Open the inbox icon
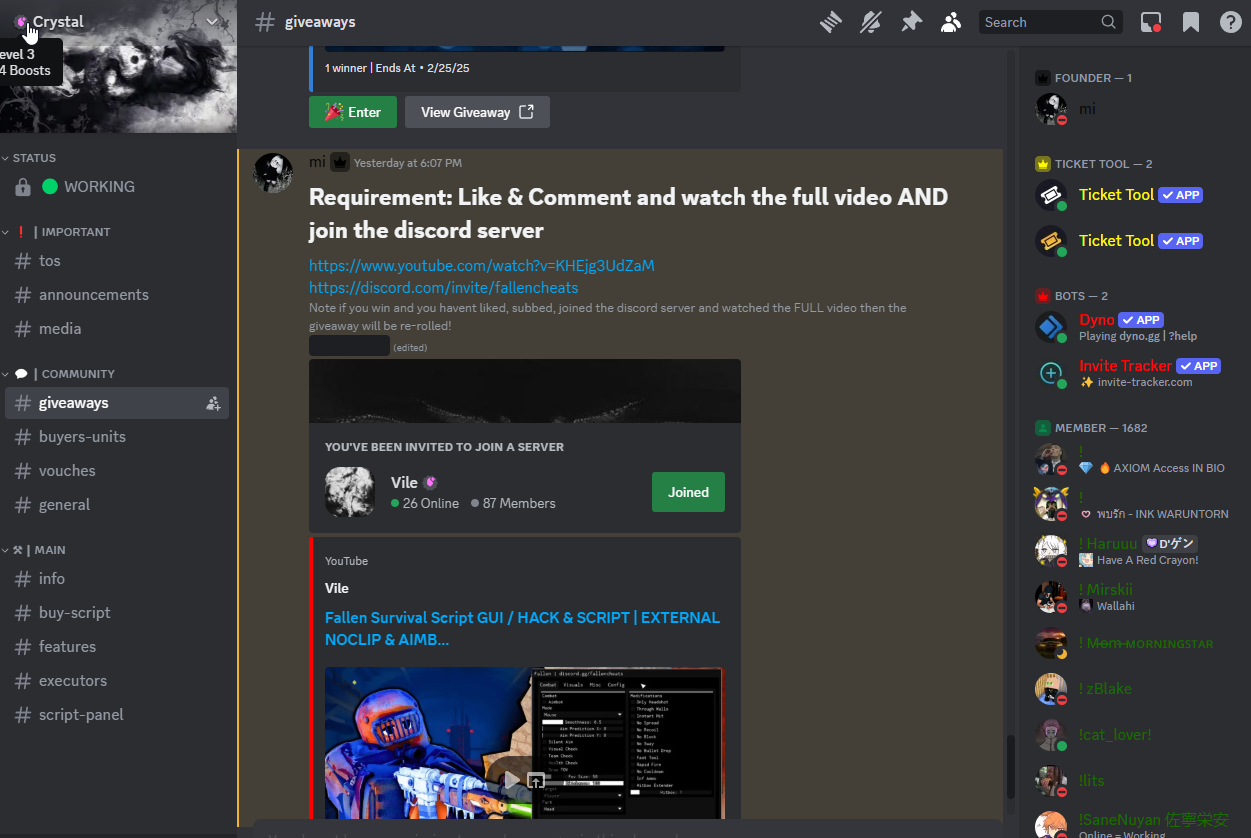The height and width of the screenshot is (838, 1251). (x=1151, y=22)
